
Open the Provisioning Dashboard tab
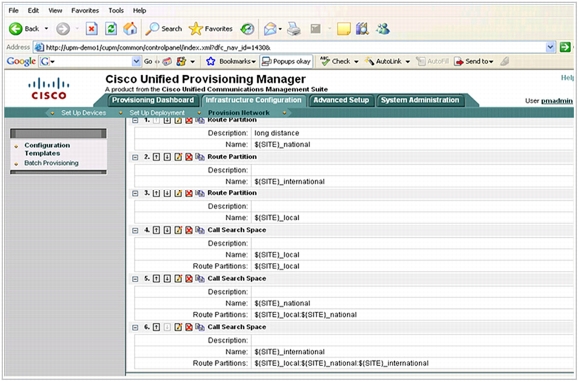153,100
